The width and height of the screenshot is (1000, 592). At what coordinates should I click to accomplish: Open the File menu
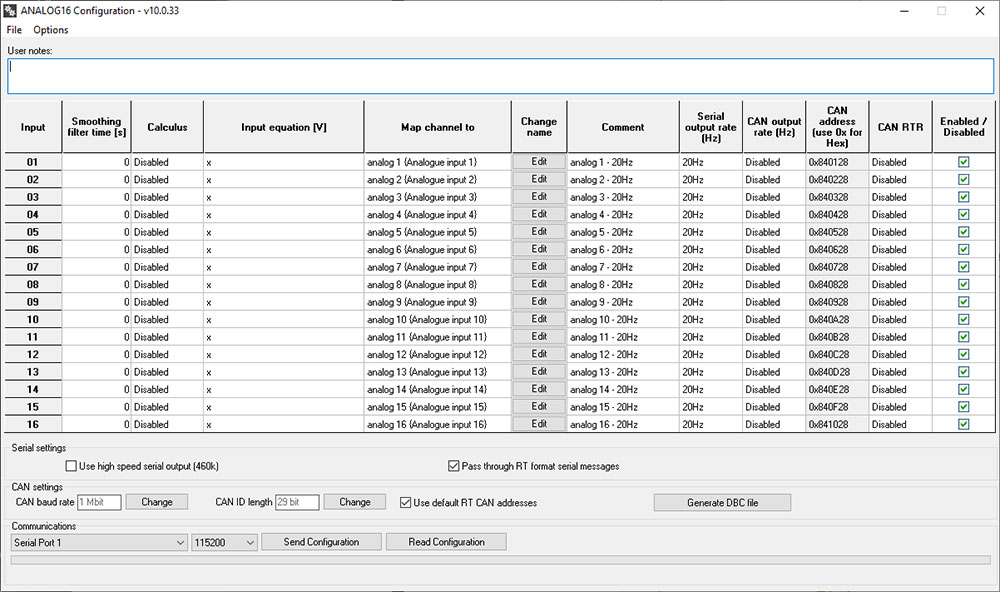(14, 30)
